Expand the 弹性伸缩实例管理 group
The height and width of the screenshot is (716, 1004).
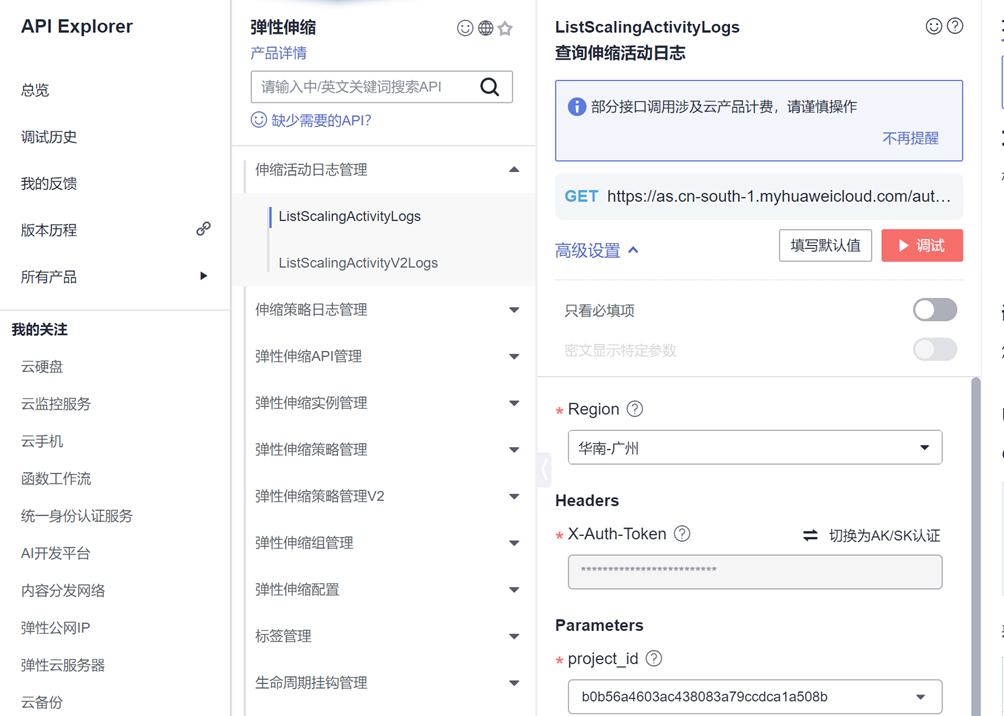click(514, 403)
